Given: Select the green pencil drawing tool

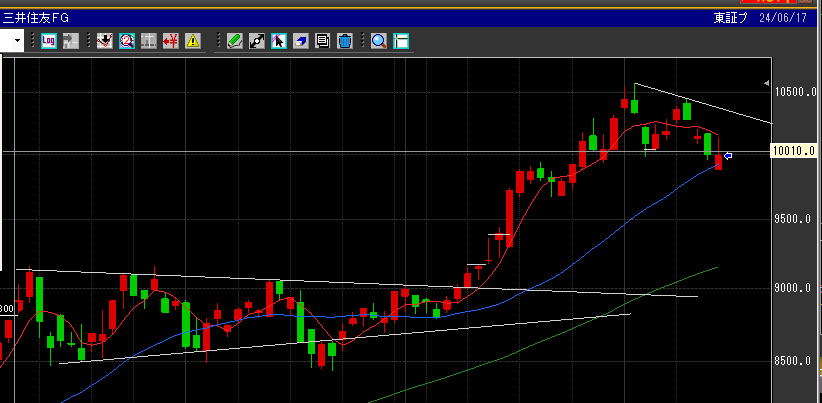Looking at the screenshot, I should [234, 41].
